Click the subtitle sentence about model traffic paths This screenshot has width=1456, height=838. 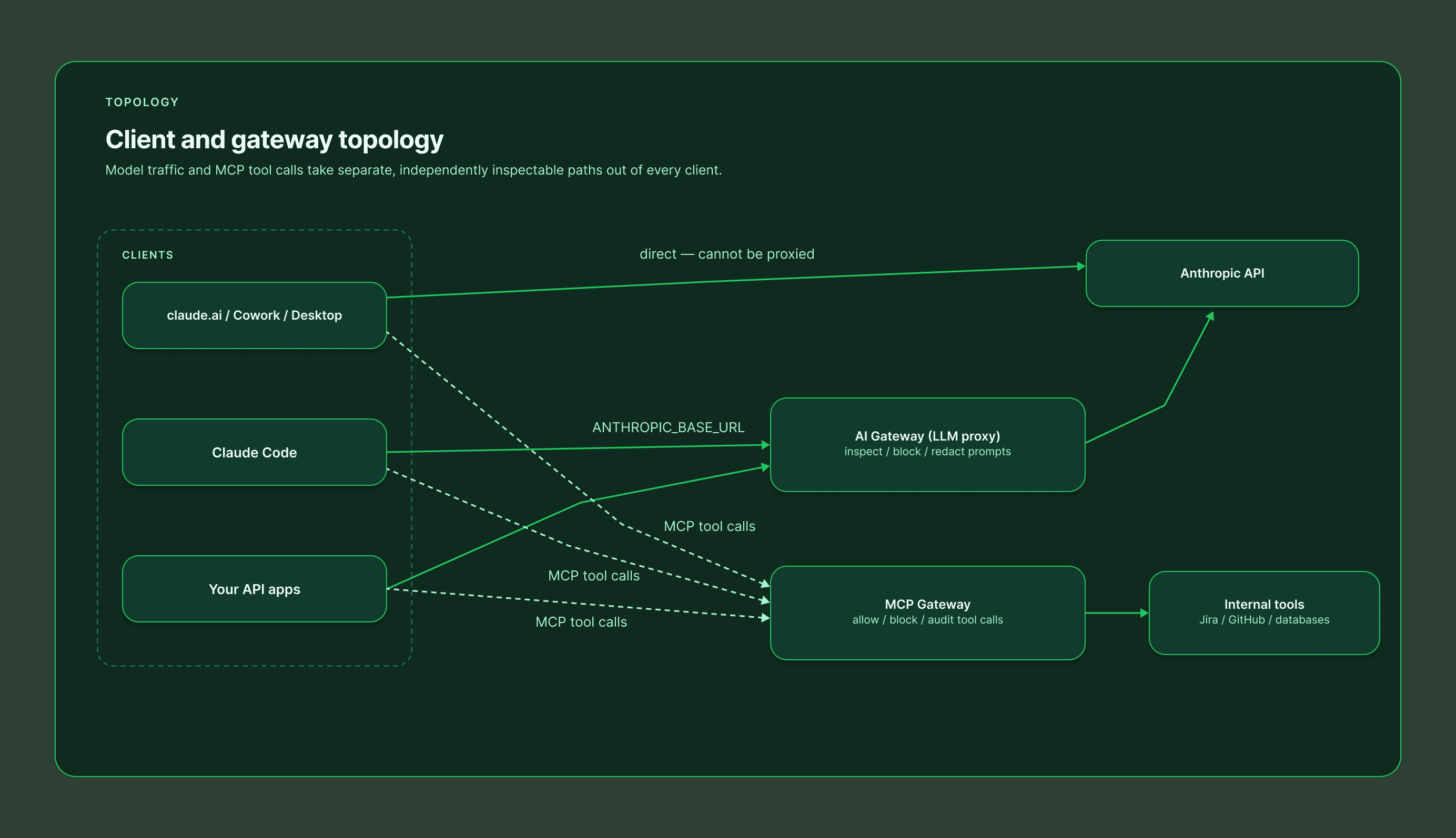click(x=413, y=170)
